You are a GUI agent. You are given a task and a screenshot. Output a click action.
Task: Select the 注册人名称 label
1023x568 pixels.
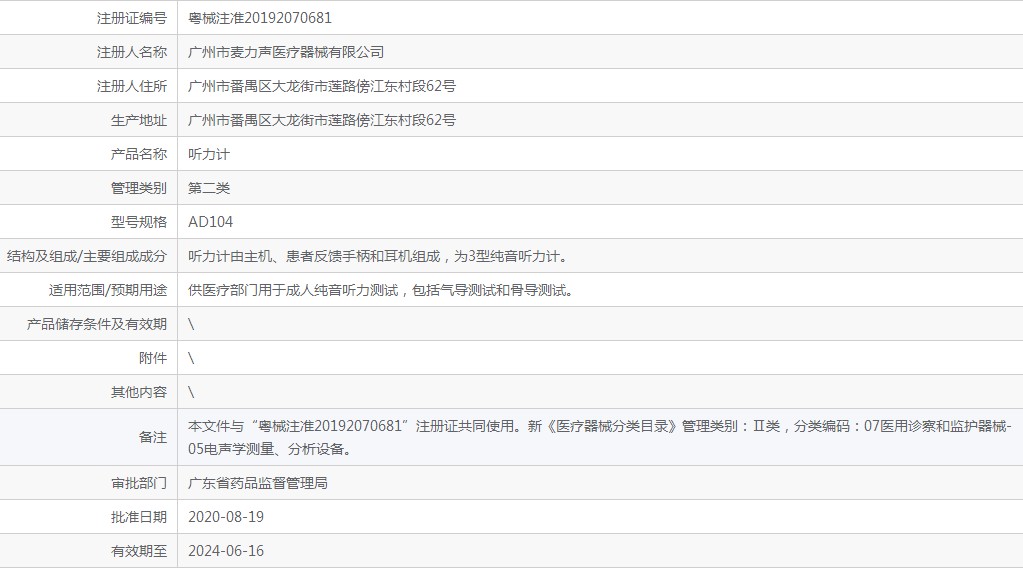132,52
